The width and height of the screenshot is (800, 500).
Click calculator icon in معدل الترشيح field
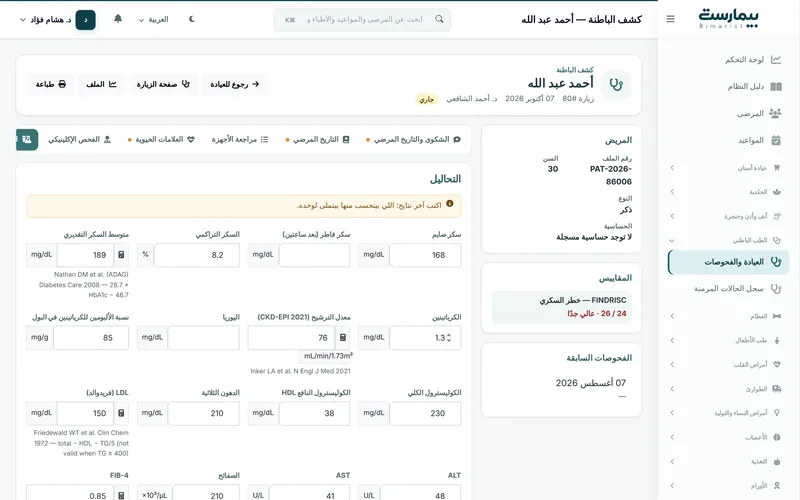(343, 337)
